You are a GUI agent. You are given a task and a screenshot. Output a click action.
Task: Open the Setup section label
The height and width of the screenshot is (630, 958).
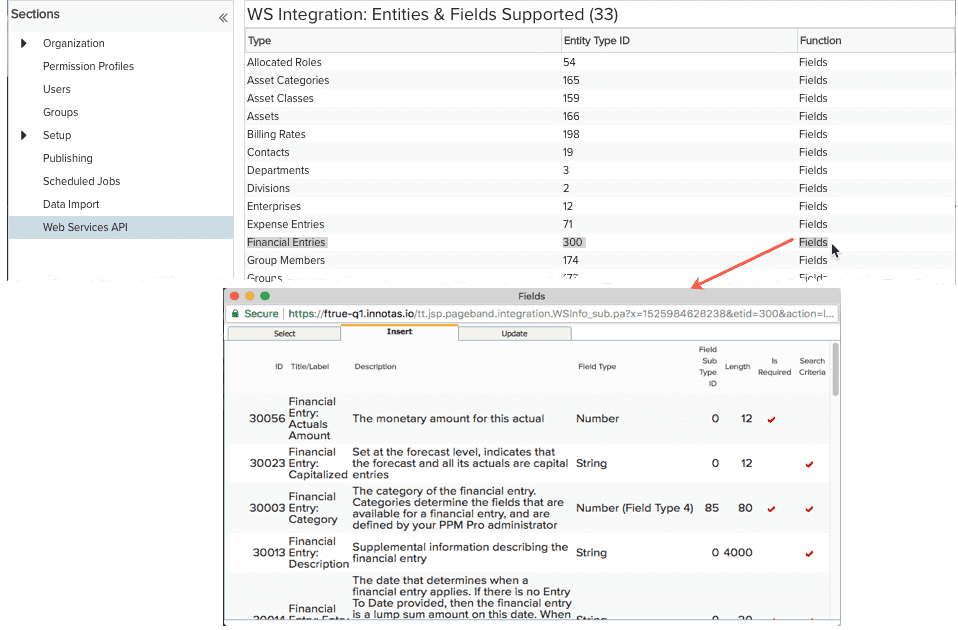click(x=57, y=135)
